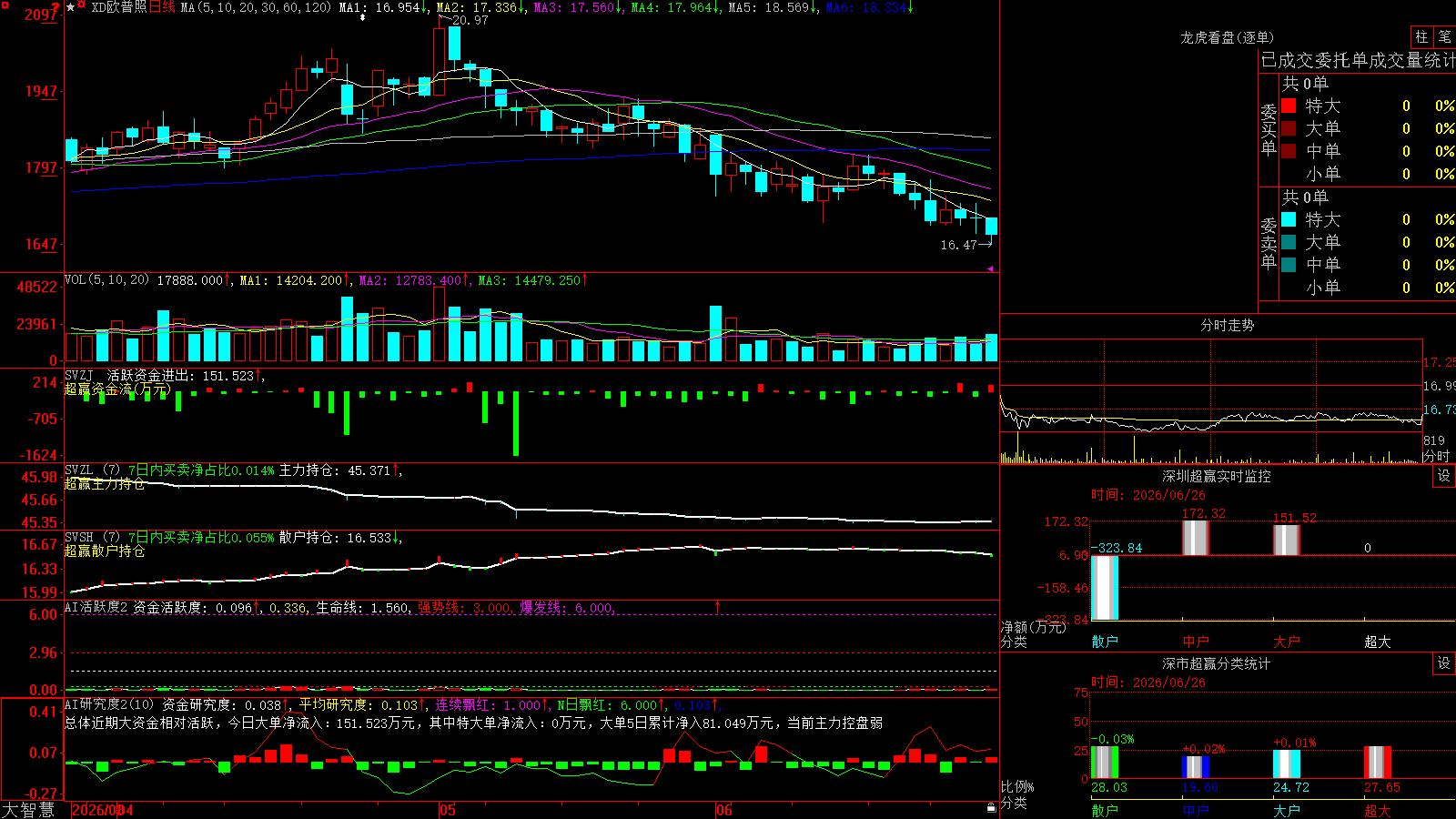Click the 总体近期大资金相对活跃 summary text line
Screen dimensions: 1456x819
click(x=473, y=723)
